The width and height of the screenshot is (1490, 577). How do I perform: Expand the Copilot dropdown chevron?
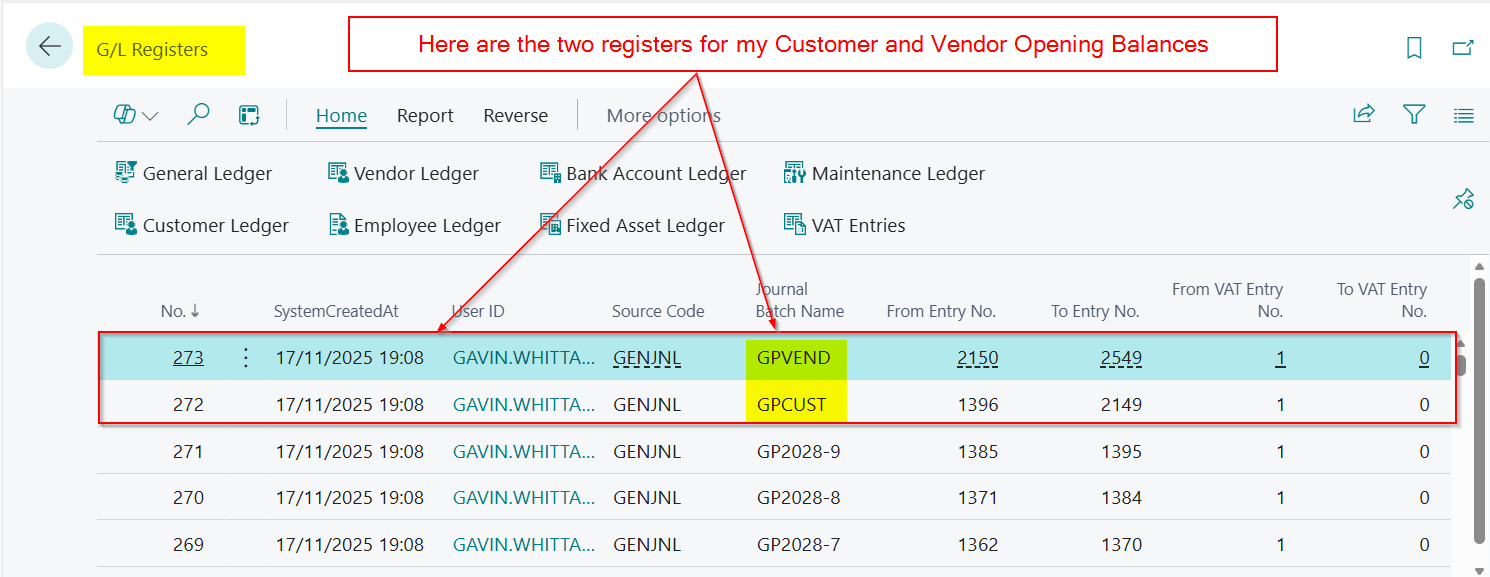[x=150, y=116]
